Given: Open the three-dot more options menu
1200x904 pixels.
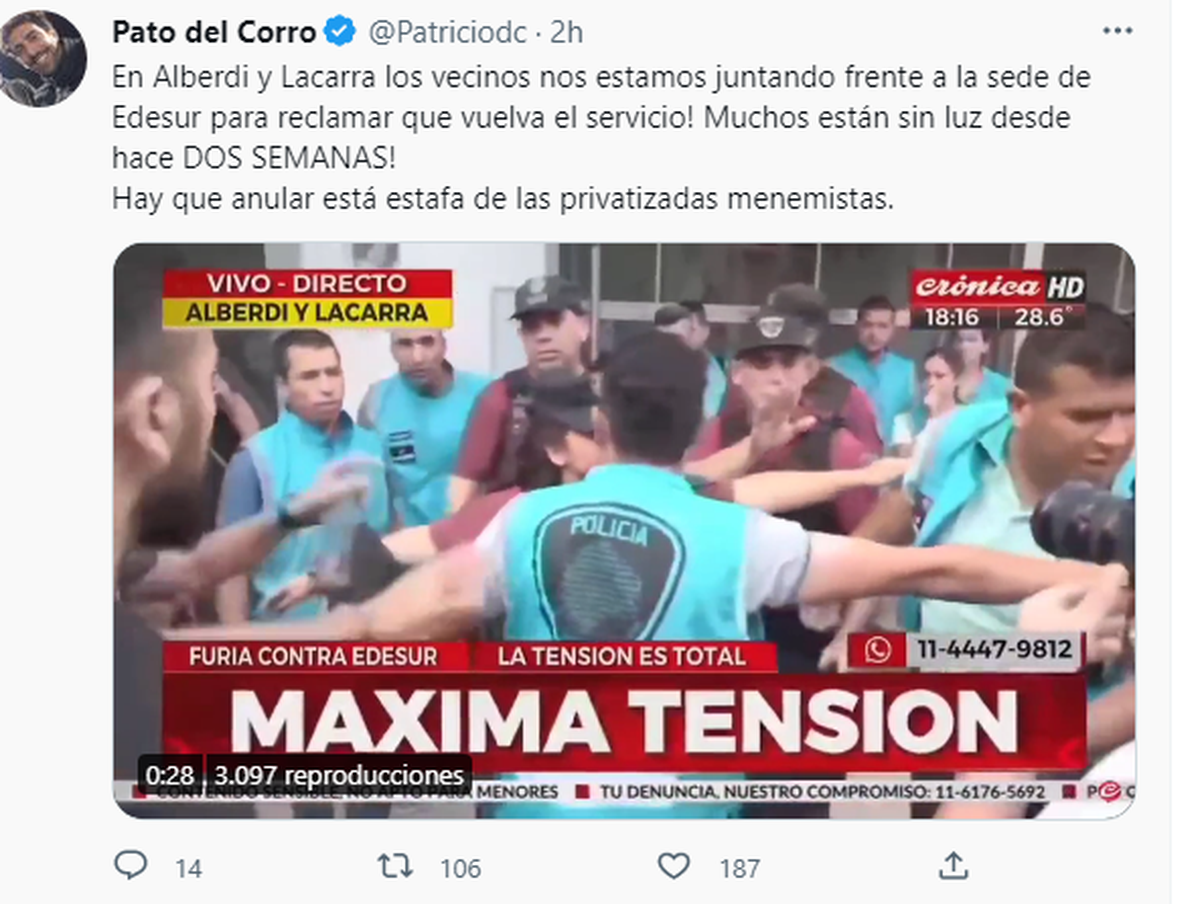Looking at the screenshot, I should click(1117, 31).
